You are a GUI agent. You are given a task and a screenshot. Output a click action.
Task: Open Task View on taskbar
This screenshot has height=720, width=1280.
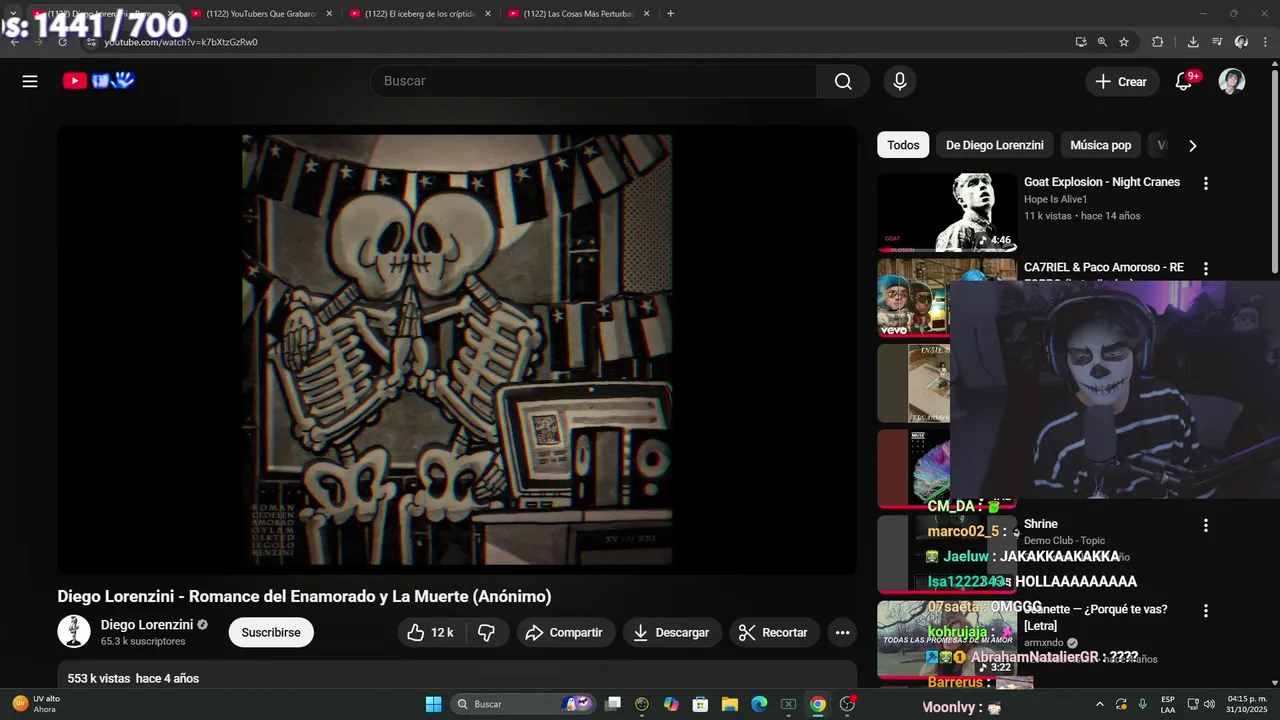tap(613, 704)
